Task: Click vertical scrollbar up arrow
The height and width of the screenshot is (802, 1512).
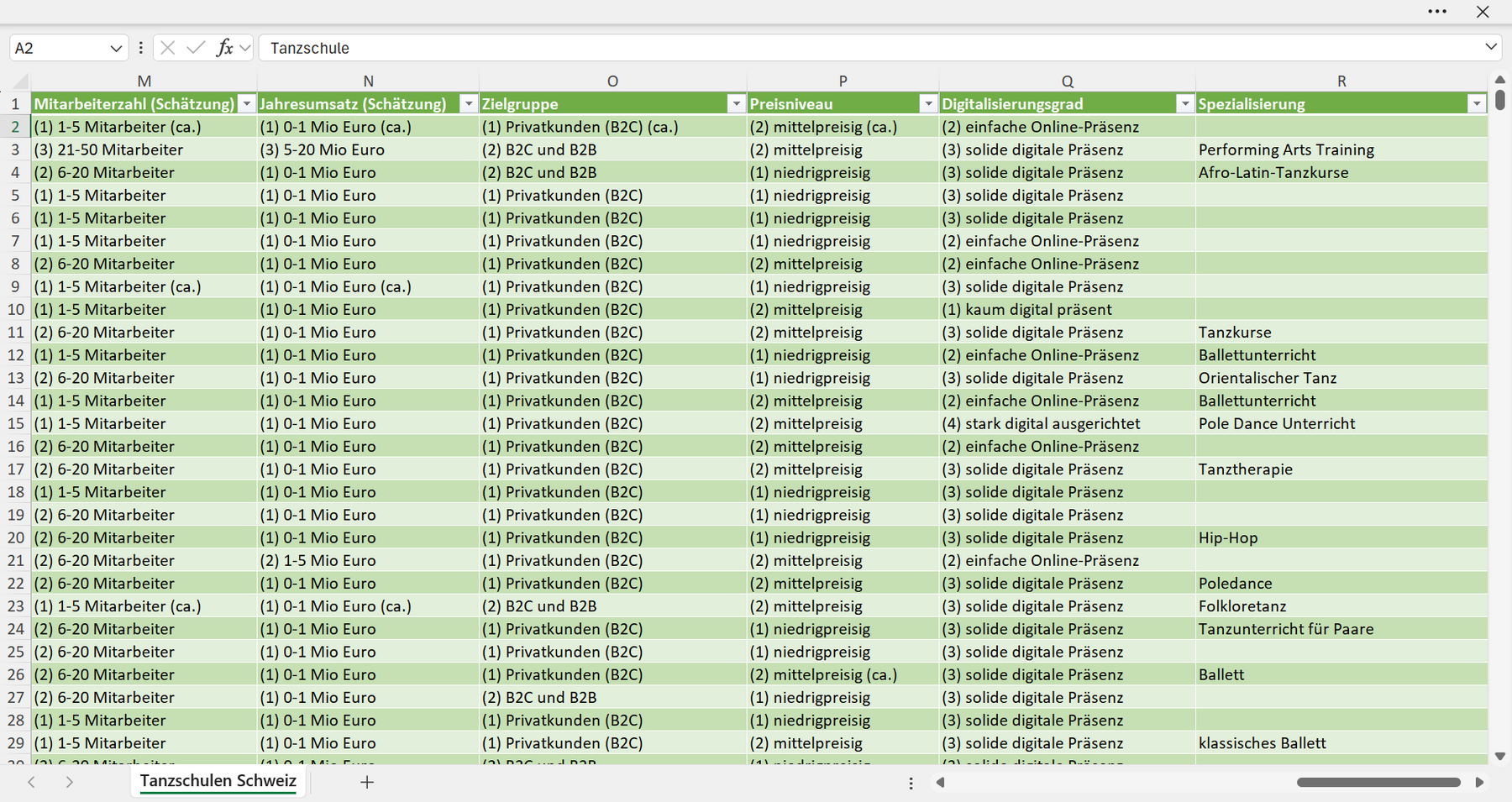Action: click(1500, 80)
